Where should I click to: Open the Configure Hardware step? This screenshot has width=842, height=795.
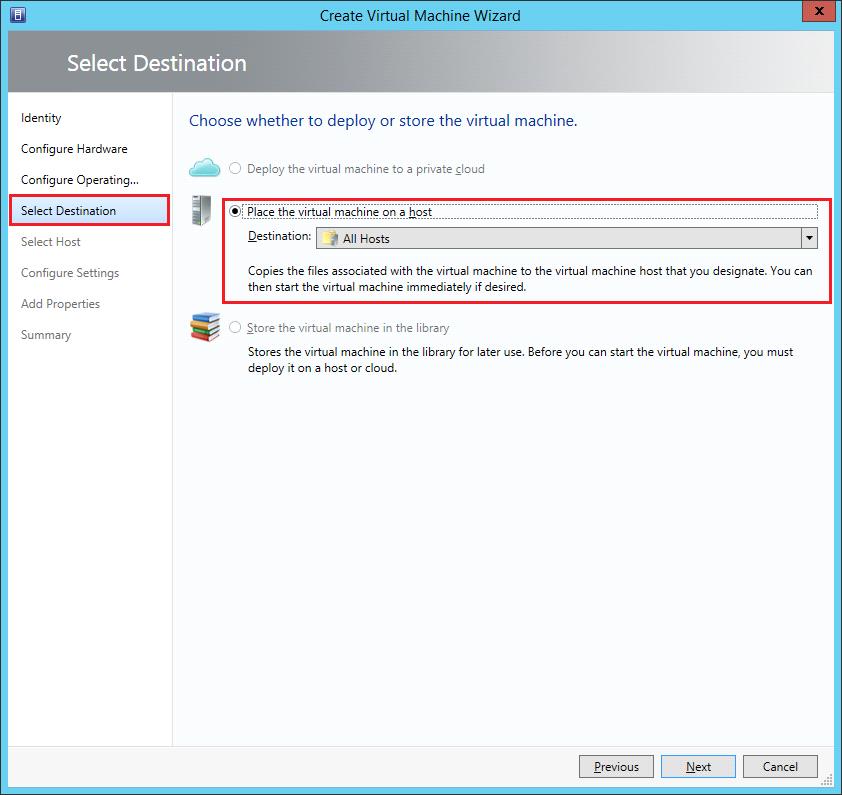coord(74,149)
